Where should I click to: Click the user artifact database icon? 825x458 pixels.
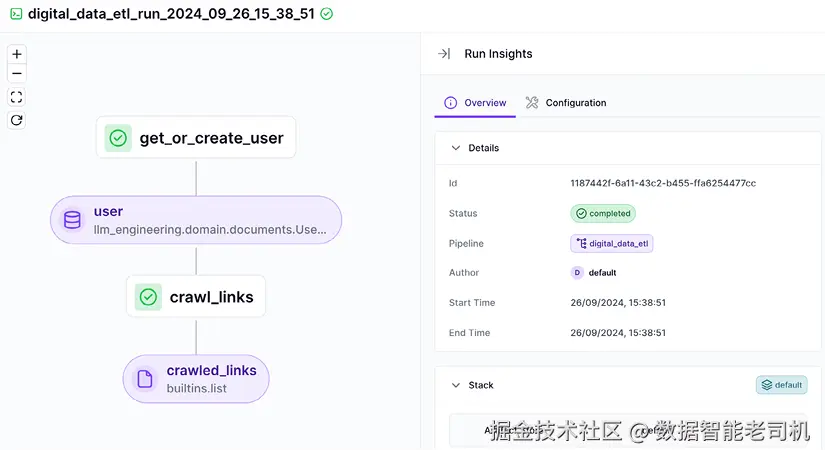[x=72, y=220]
